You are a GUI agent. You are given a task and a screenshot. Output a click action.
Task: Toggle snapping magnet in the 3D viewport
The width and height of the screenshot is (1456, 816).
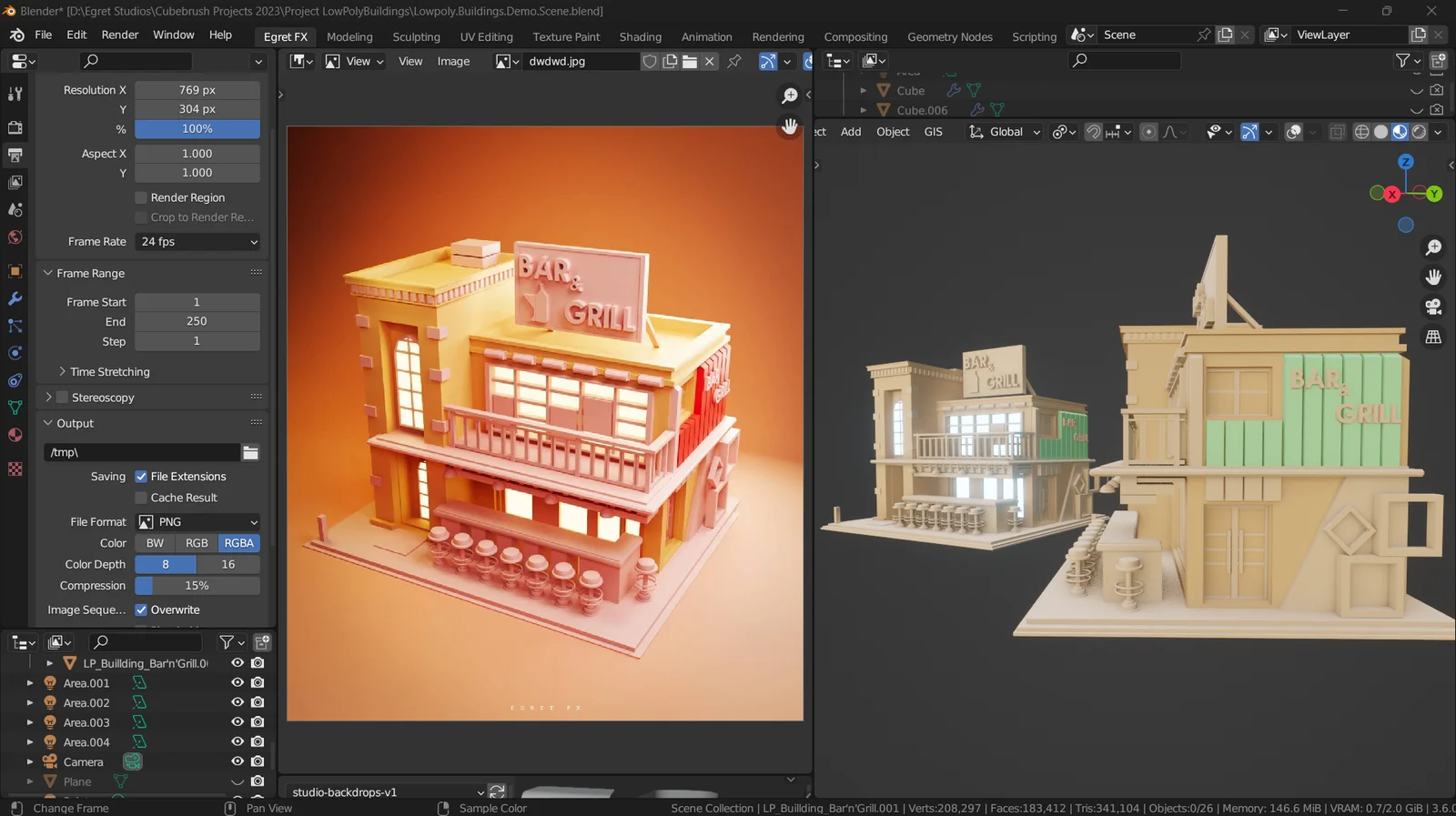pos(1093,132)
